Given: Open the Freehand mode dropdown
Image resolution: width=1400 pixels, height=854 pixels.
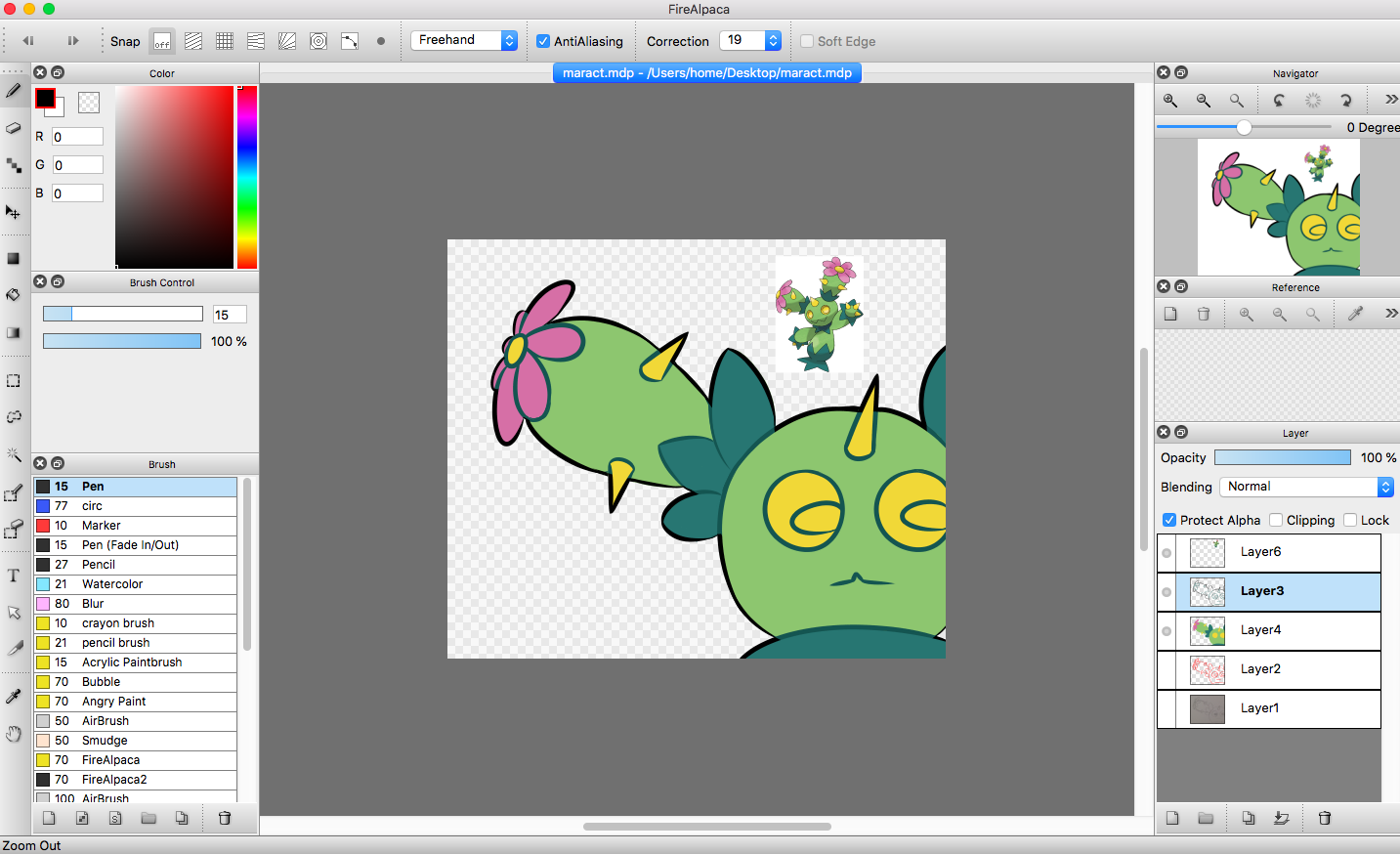Looking at the screenshot, I should [x=464, y=40].
